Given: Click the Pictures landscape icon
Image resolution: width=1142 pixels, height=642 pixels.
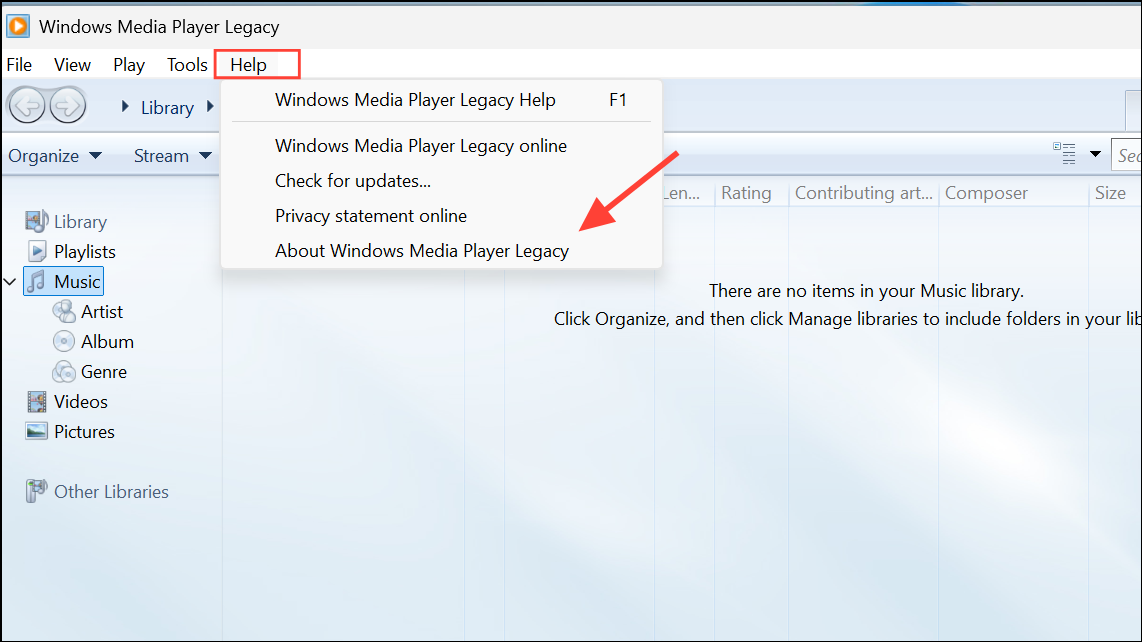Looking at the screenshot, I should point(36,431).
